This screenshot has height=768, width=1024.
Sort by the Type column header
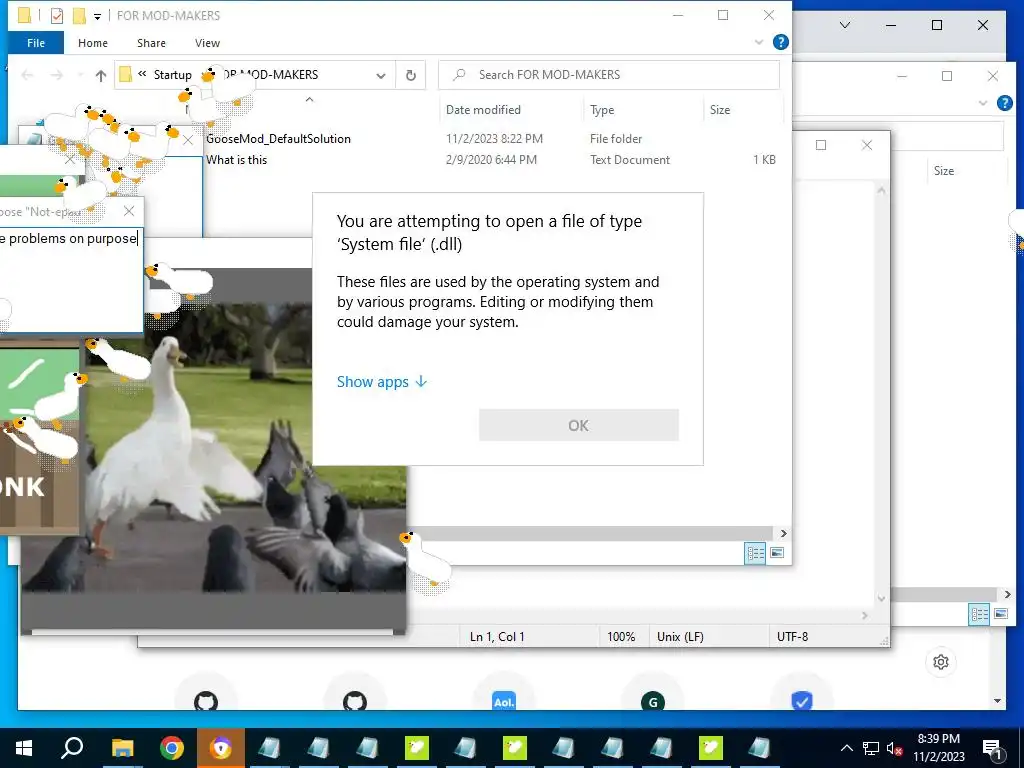pos(602,110)
